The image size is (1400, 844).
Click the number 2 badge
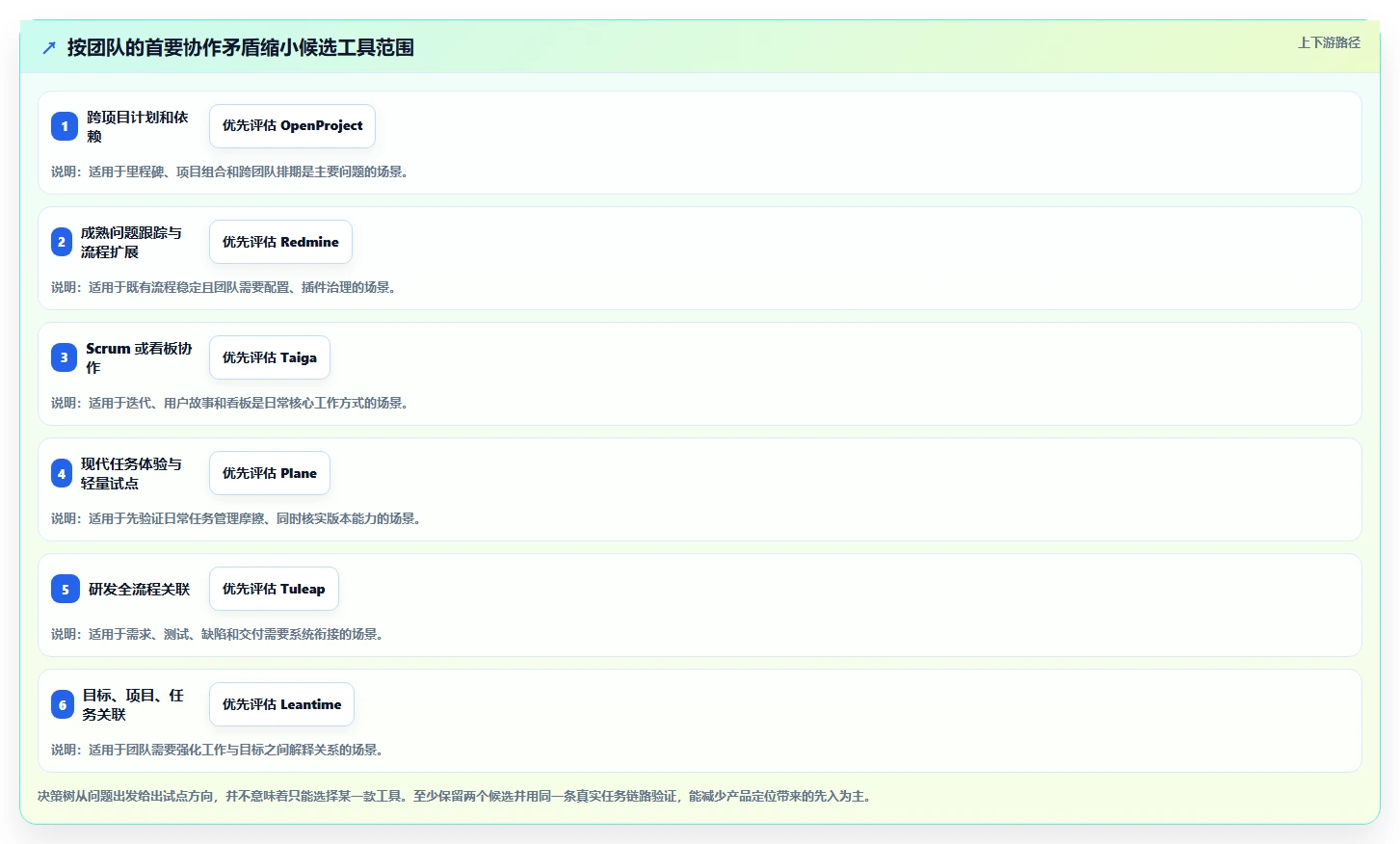pos(62,242)
